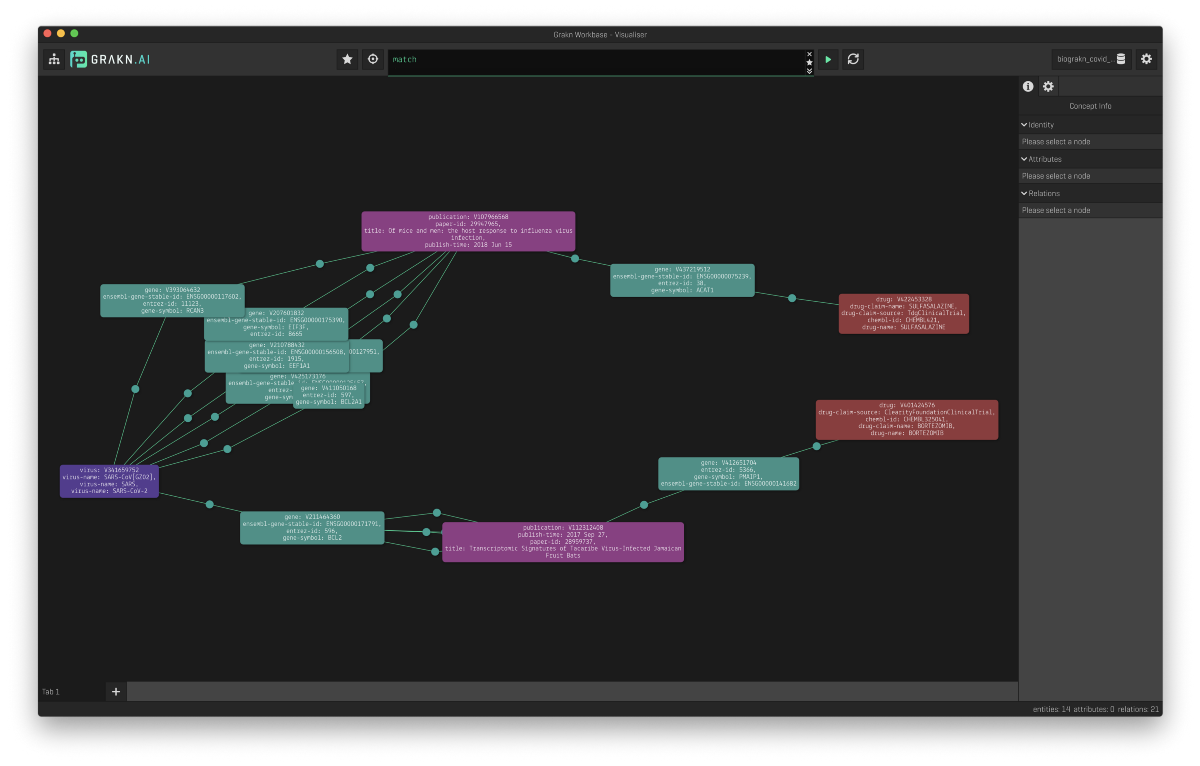
Task: Select the BORTEZOMIB drug node
Action: 907,420
